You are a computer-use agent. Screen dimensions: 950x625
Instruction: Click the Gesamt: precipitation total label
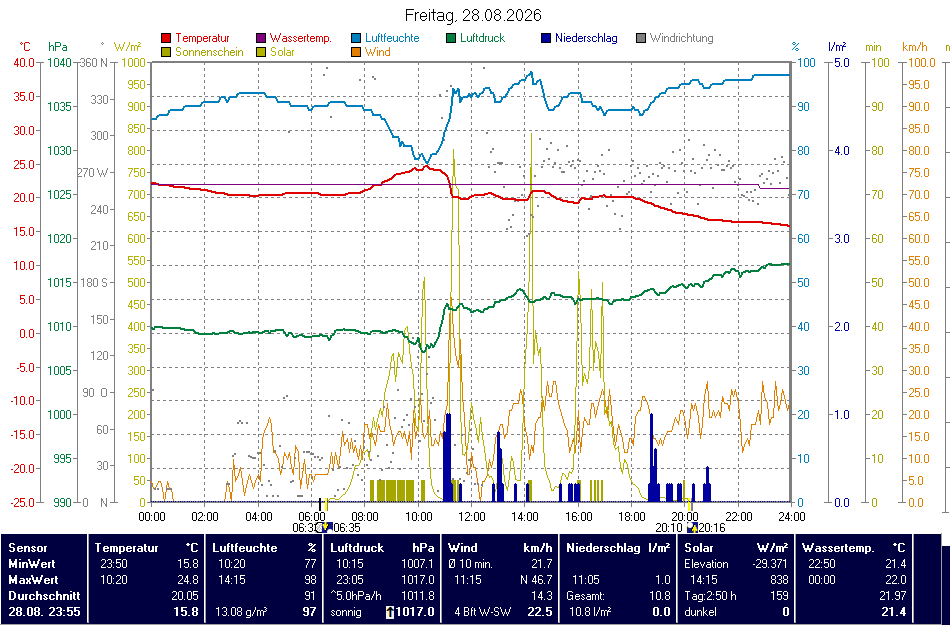(586, 596)
